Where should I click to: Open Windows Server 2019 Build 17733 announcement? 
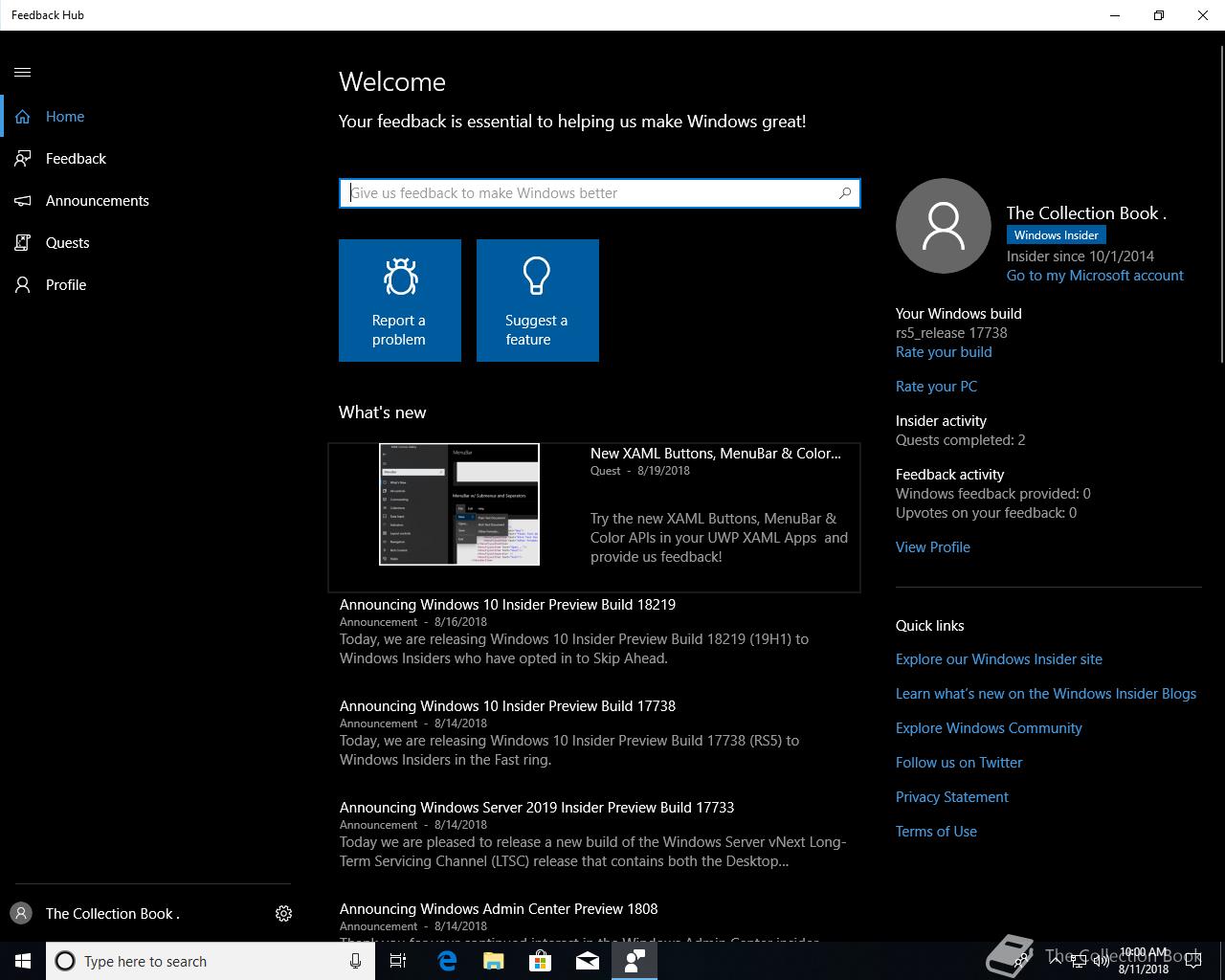[x=537, y=808]
